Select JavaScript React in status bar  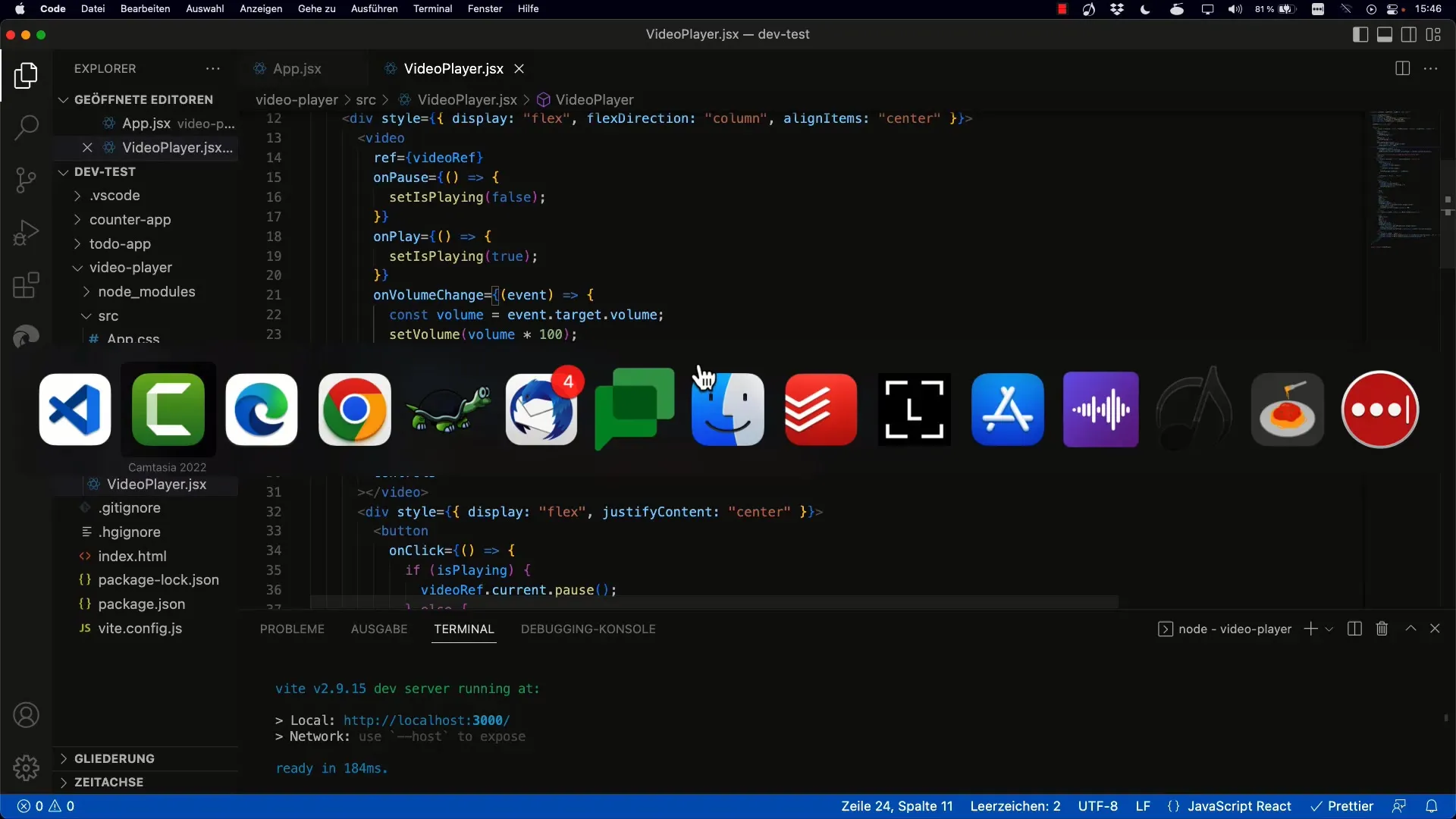(x=1240, y=806)
